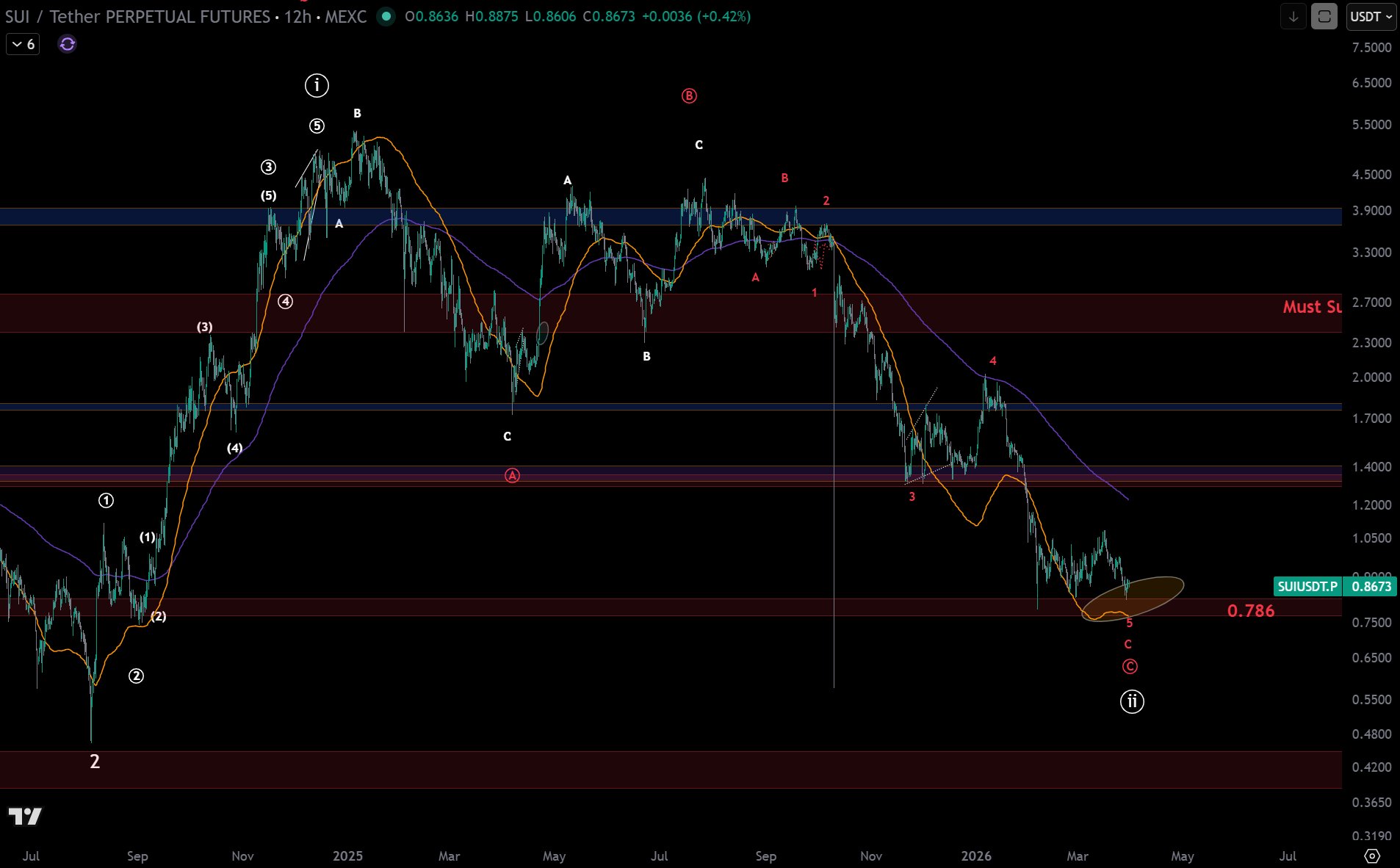Image resolution: width=1400 pixels, height=868 pixels.
Task: Click the 2025 label on time axis
Action: coord(347,856)
